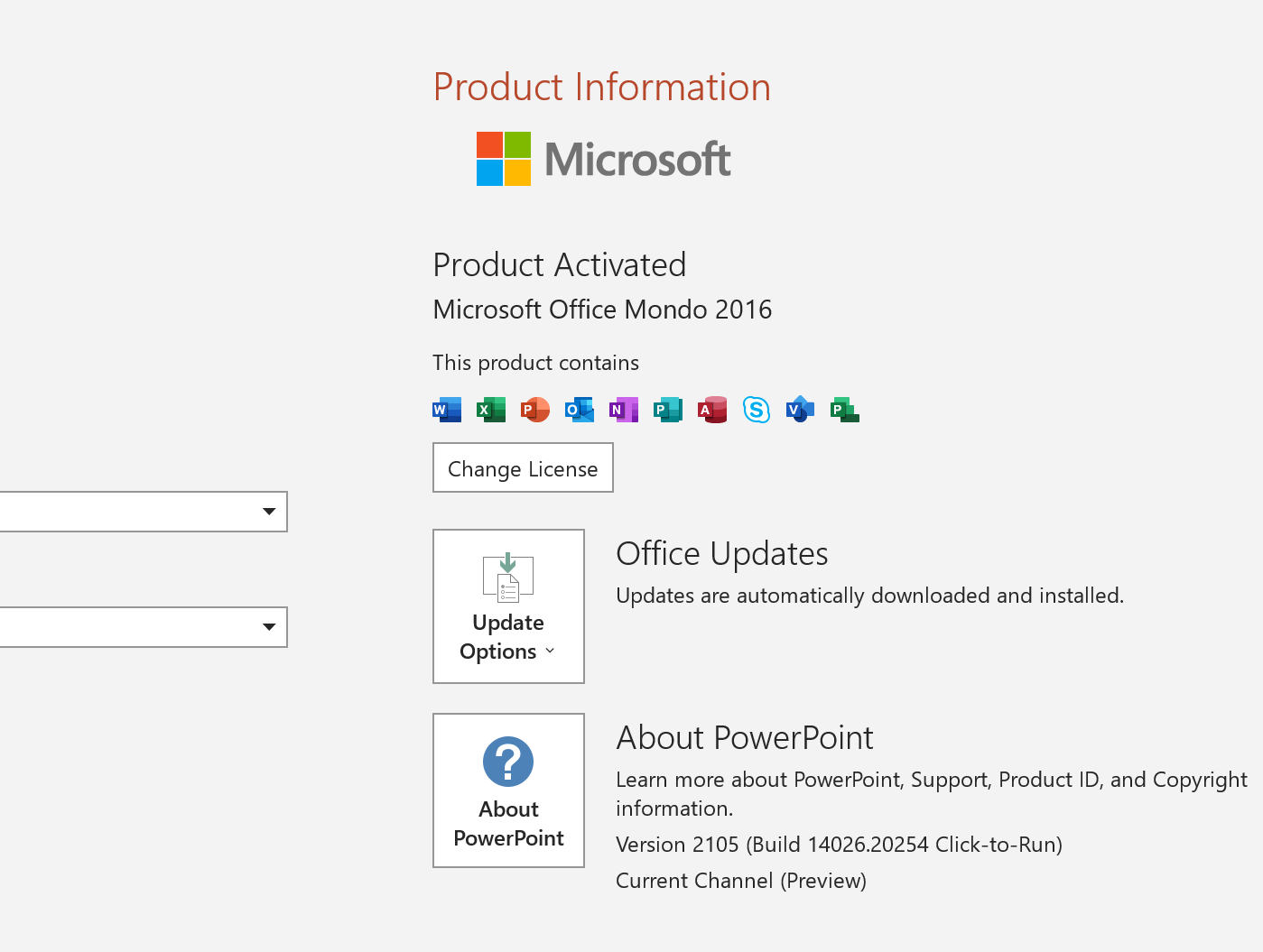The width and height of the screenshot is (1263, 952).
Task: Click the PowerPoint app icon
Action: (x=535, y=410)
